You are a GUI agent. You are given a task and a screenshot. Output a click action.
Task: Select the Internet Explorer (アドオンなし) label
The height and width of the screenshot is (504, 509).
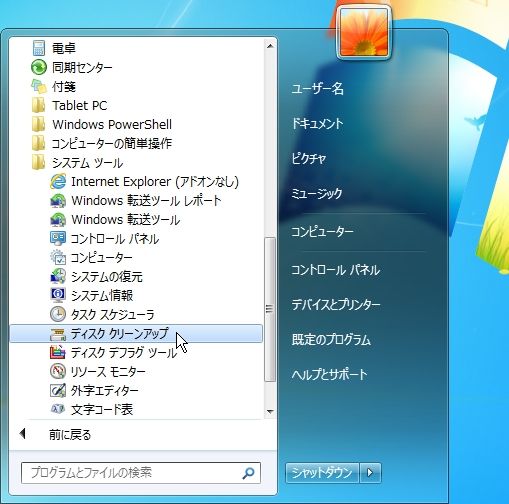pyautogui.click(x=155, y=182)
